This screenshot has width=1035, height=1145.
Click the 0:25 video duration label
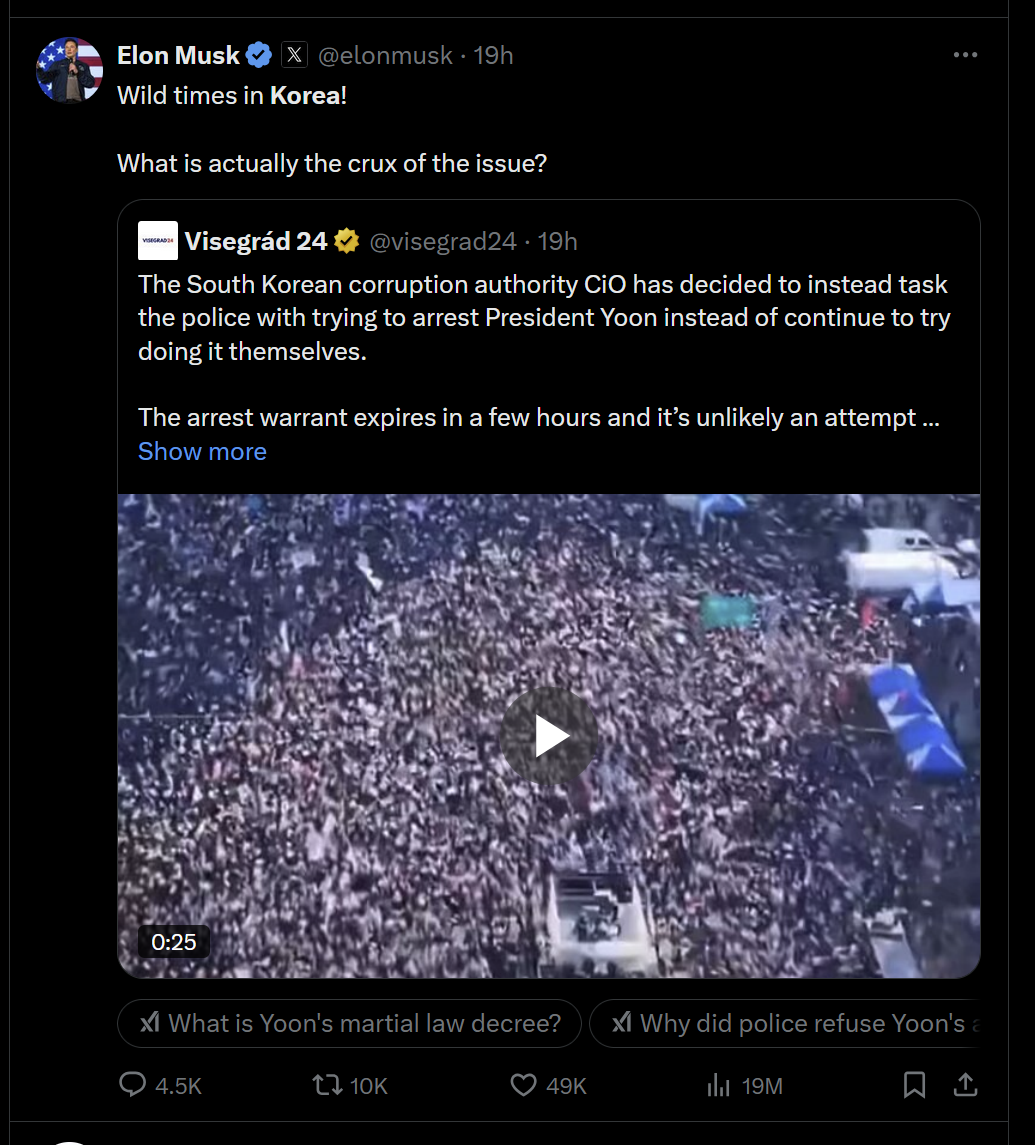pos(174,941)
